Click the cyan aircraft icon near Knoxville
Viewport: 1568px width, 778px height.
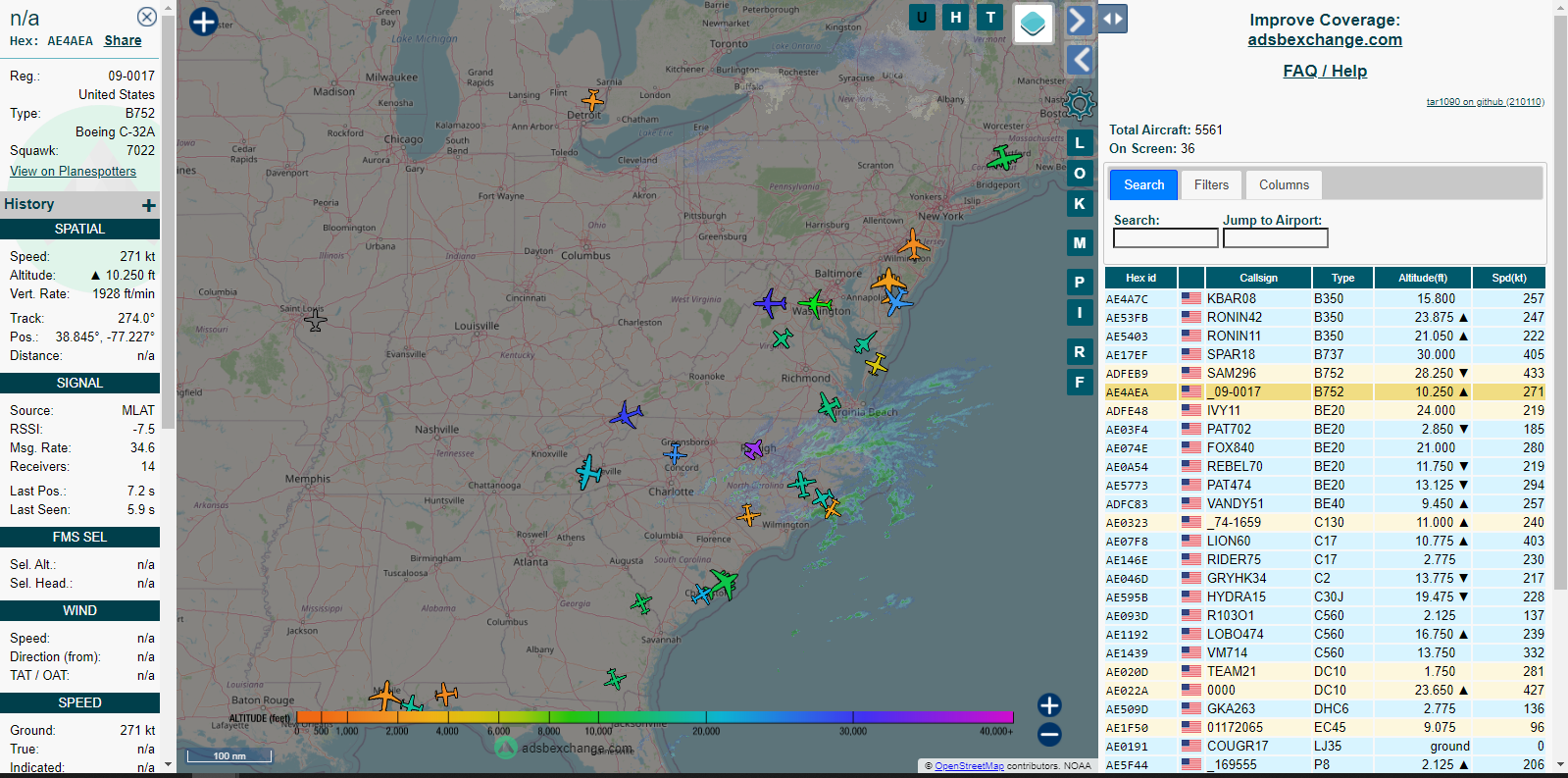(588, 472)
